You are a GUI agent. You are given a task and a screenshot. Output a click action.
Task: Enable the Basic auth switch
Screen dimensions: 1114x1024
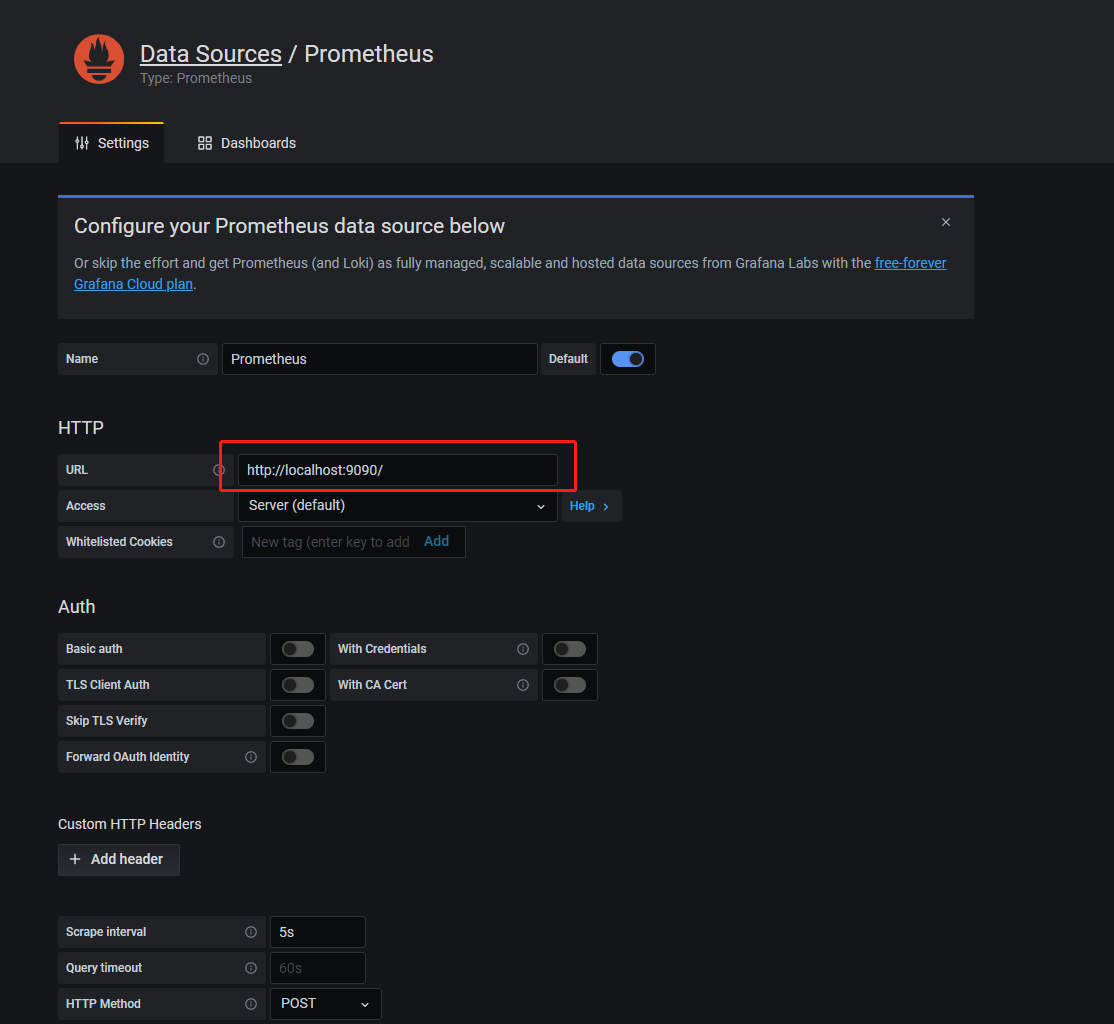click(298, 650)
